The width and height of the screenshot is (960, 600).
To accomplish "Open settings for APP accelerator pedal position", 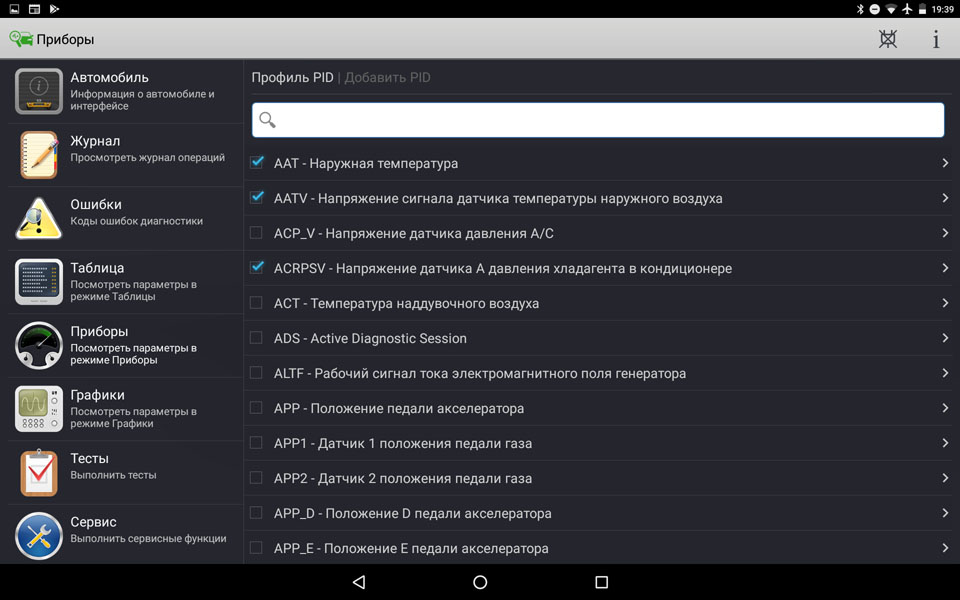I will point(944,408).
